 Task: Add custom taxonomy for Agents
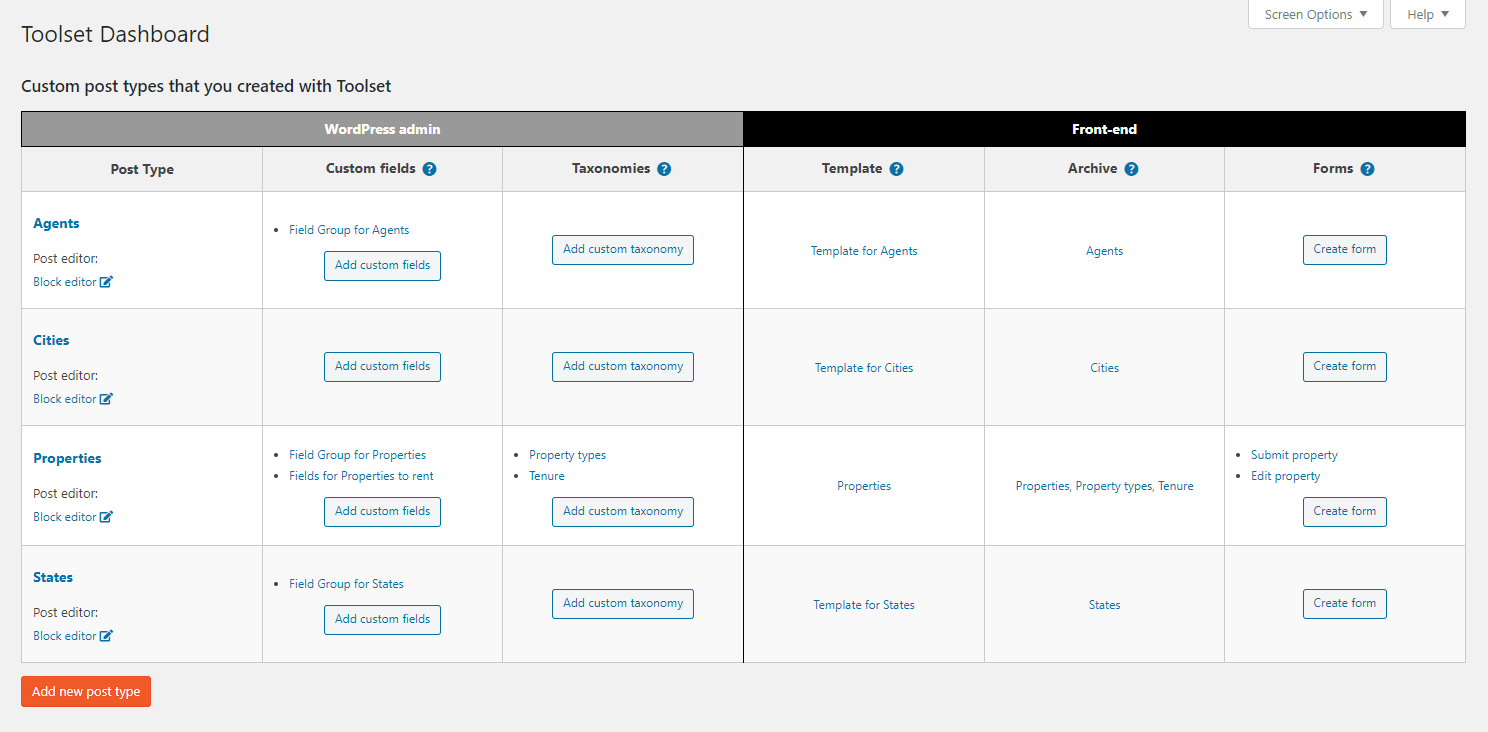click(x=623, y=250)
